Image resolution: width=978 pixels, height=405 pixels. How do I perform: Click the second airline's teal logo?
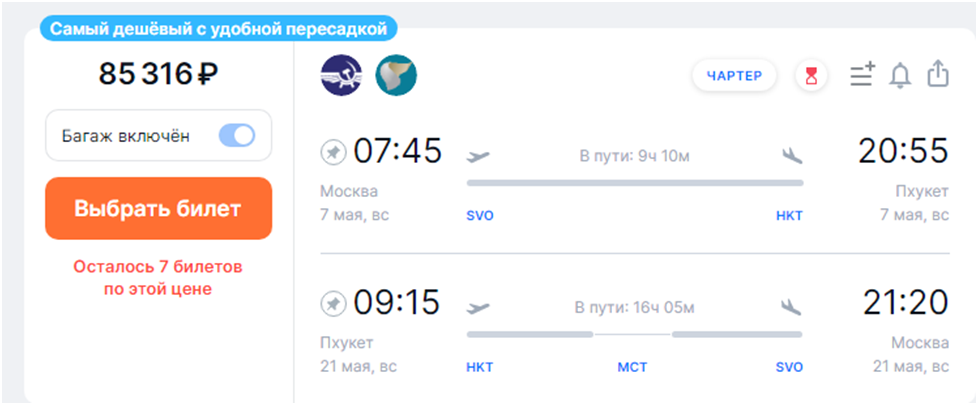click(396, 75)
